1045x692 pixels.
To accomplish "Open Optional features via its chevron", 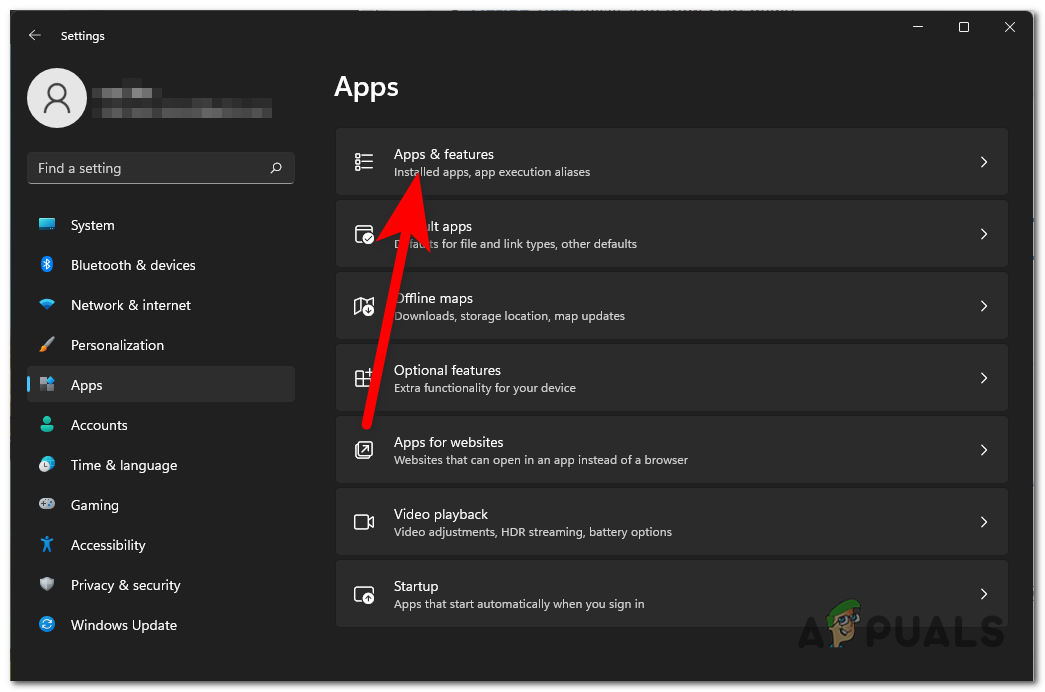I will [x=983, y=378].
